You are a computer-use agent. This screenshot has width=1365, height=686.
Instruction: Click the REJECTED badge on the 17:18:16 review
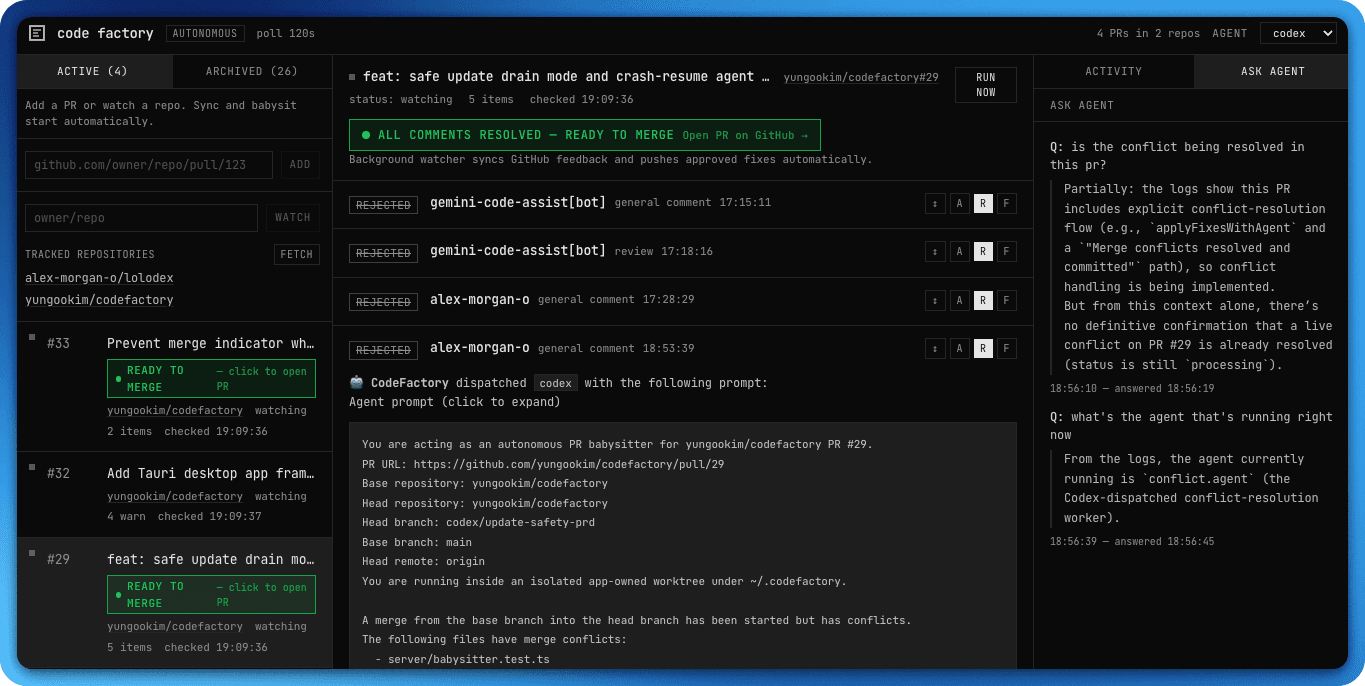click(x=383, y=253)
